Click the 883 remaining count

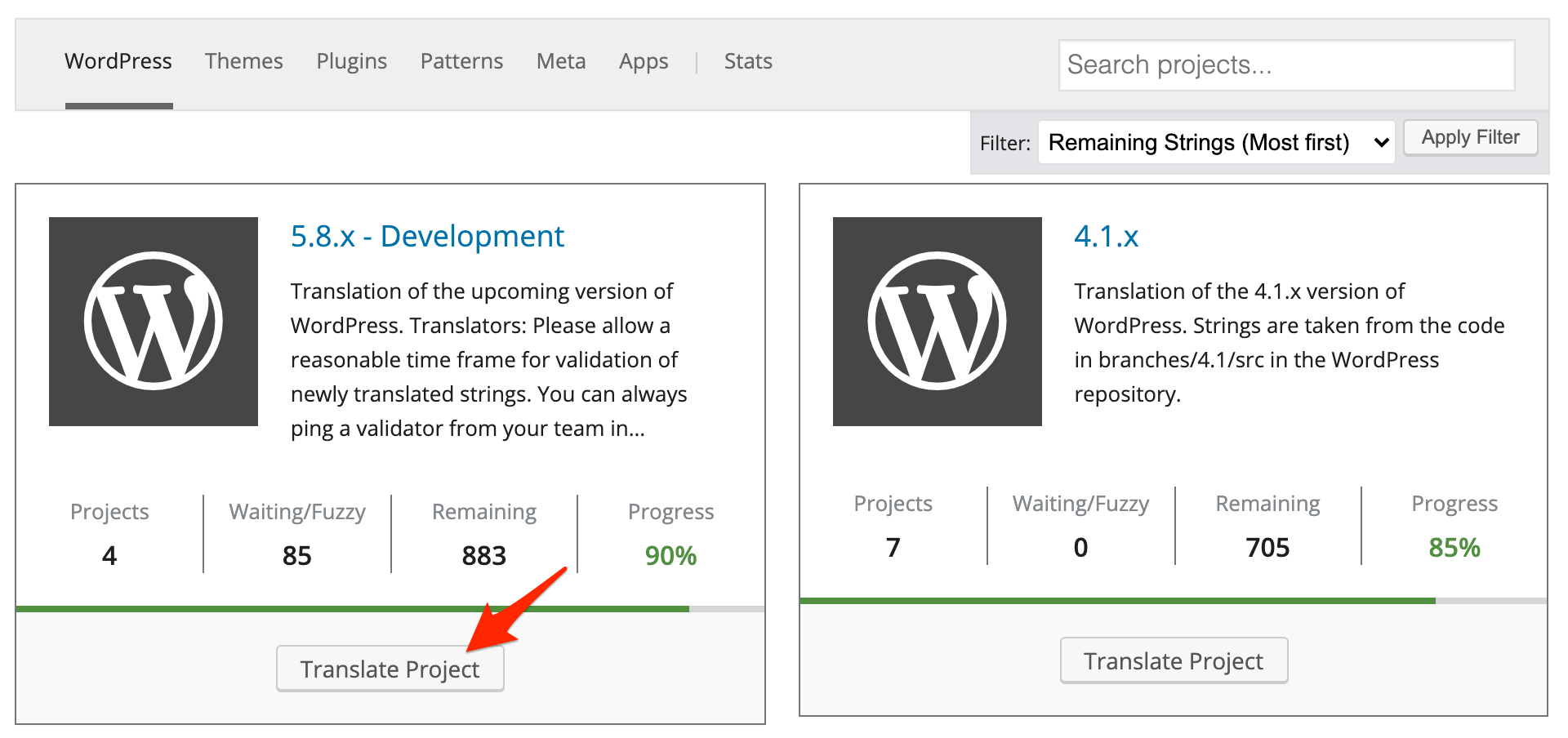484,556
